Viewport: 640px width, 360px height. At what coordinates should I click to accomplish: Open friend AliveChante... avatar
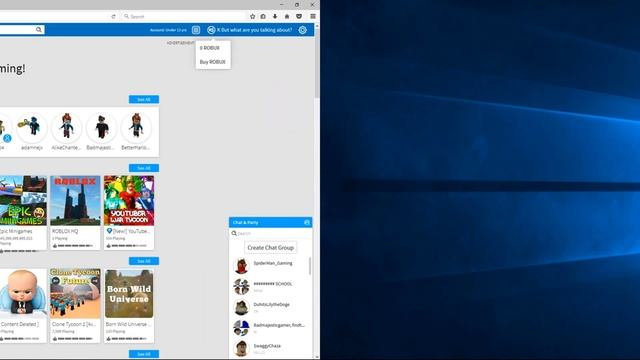click(67, 127)
